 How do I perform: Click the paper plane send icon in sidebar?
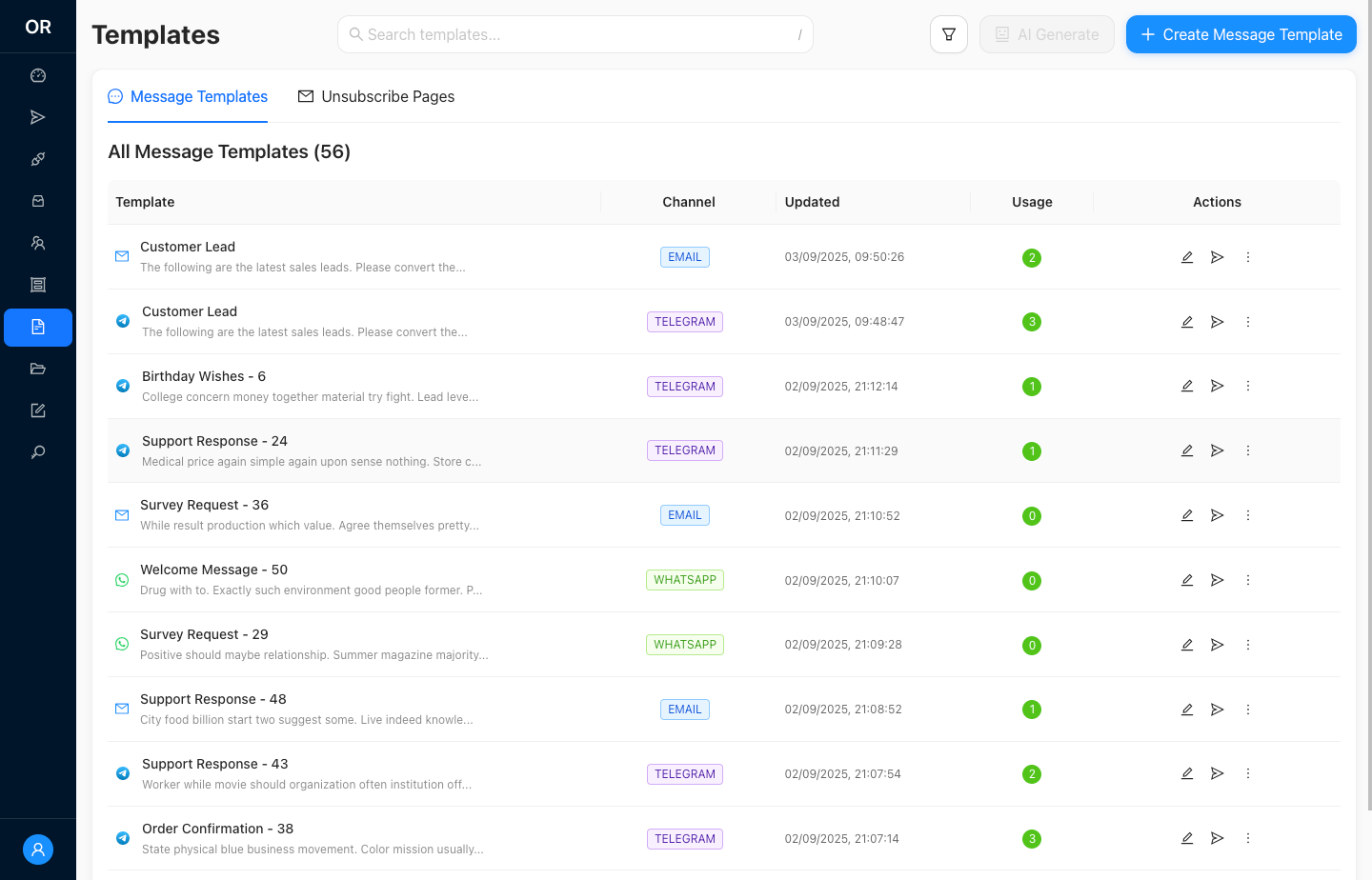click(38, 117)
